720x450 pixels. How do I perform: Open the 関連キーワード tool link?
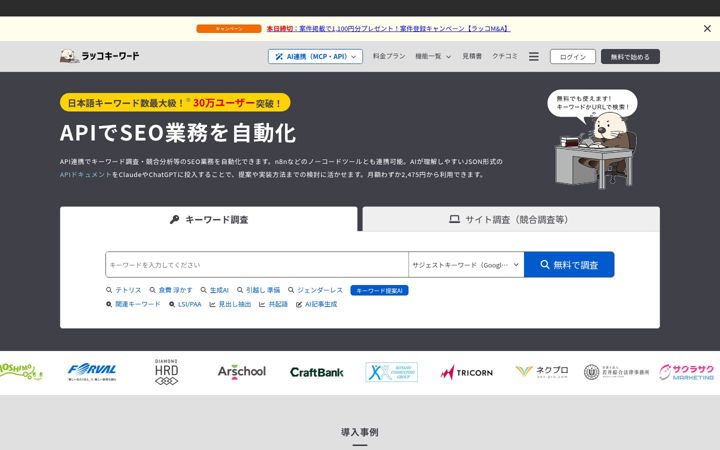[x=133, y=304]
